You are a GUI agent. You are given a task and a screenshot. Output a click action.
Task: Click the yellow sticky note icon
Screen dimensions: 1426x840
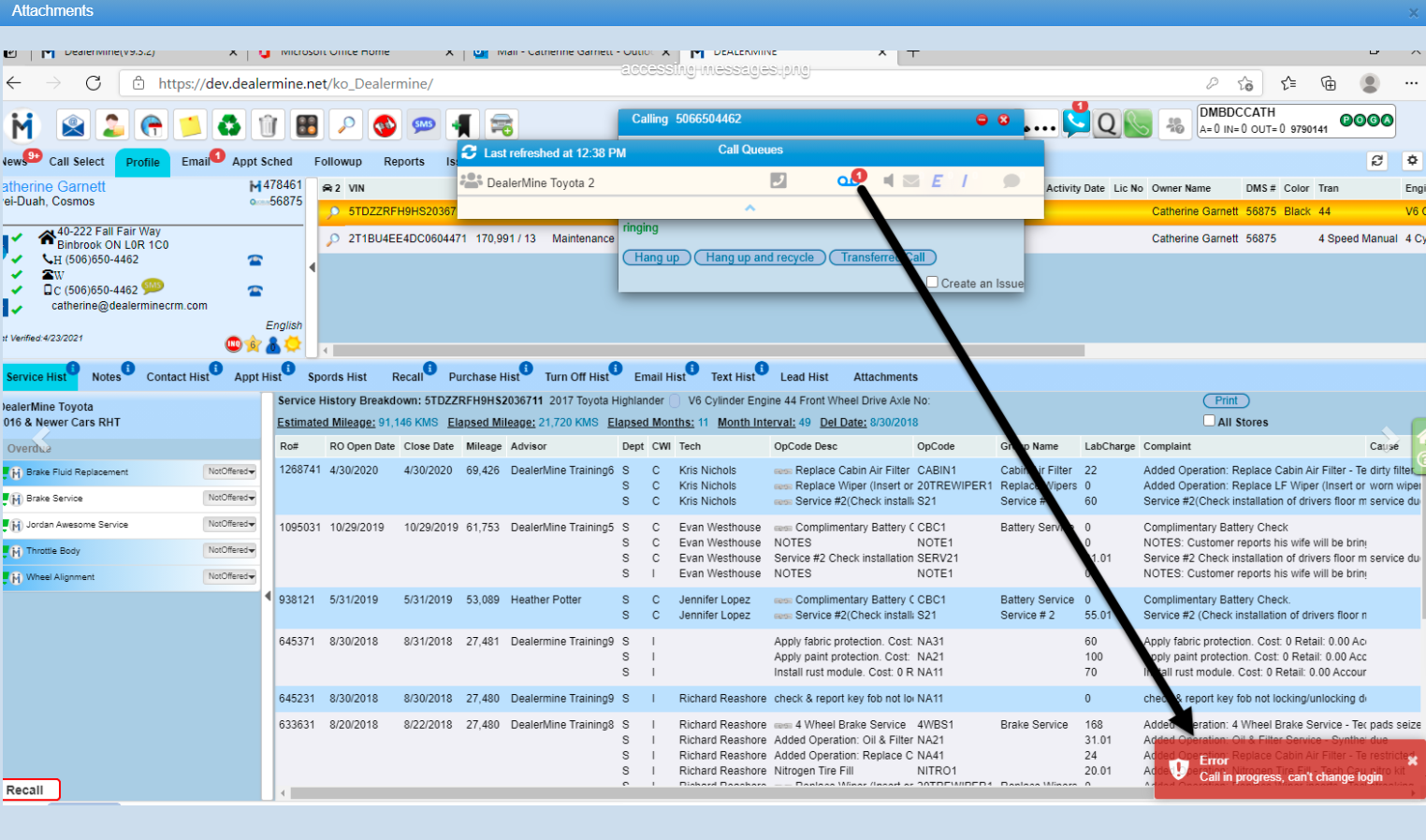[x=190, y=124]
